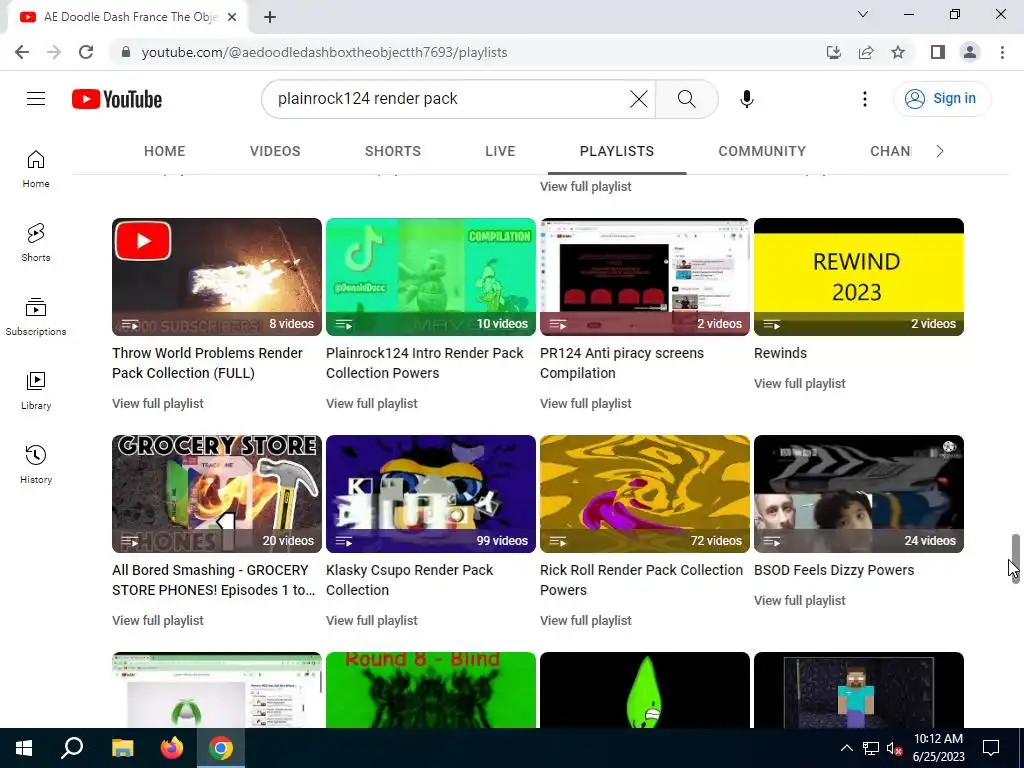Open Subscriptions in sidebar
1024x768 pixels.
[36, 317]
